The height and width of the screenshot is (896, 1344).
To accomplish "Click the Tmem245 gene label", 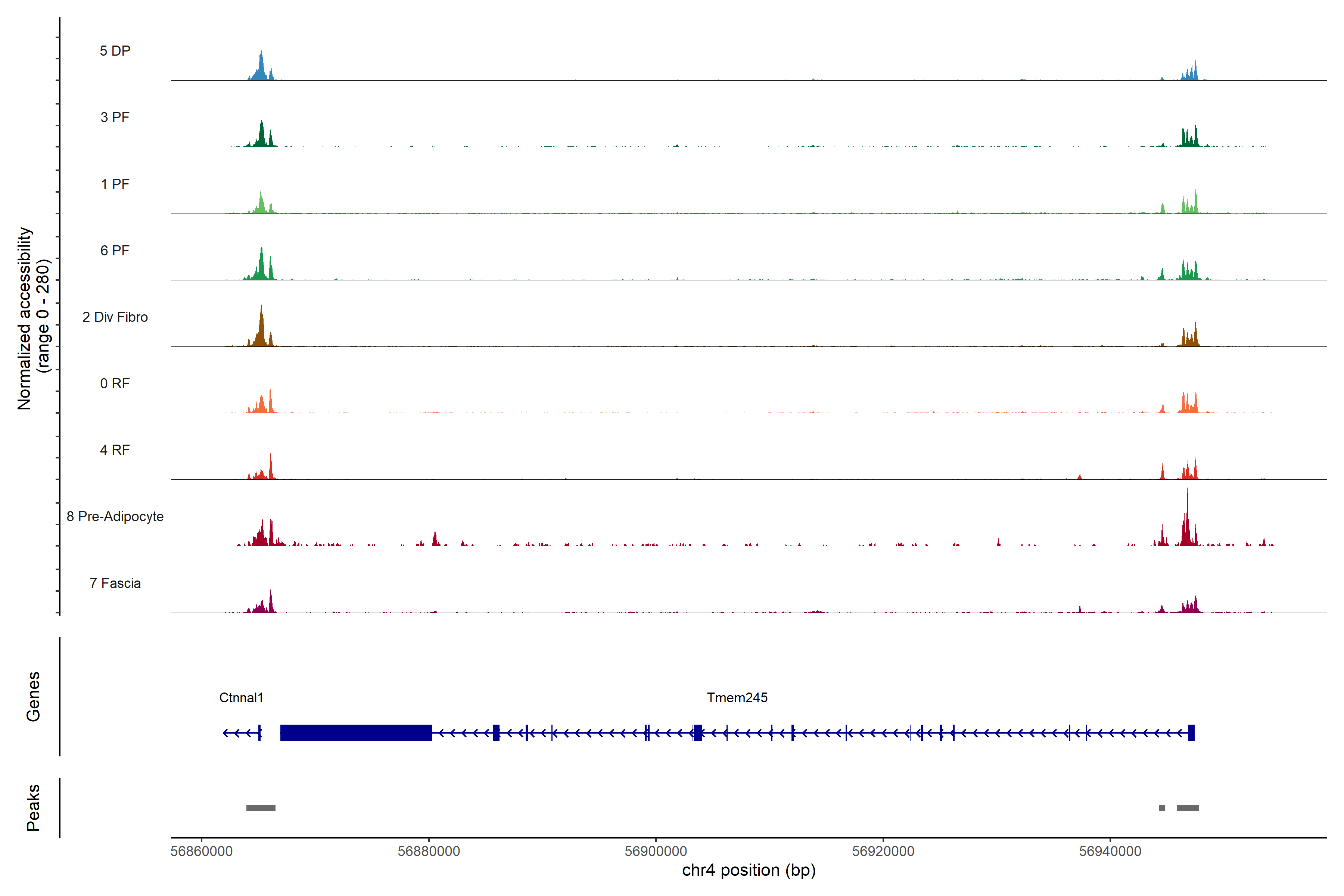I will click(737, 698).
